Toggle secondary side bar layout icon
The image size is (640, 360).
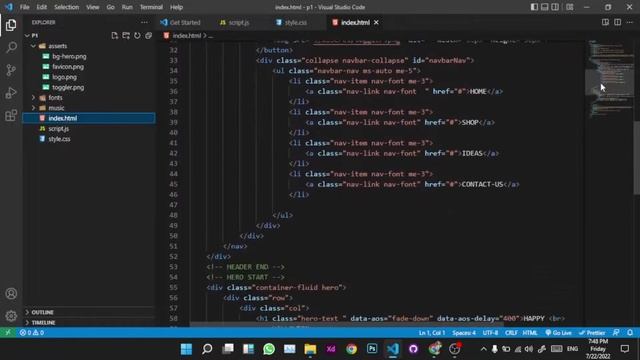[x=555, y=7]
